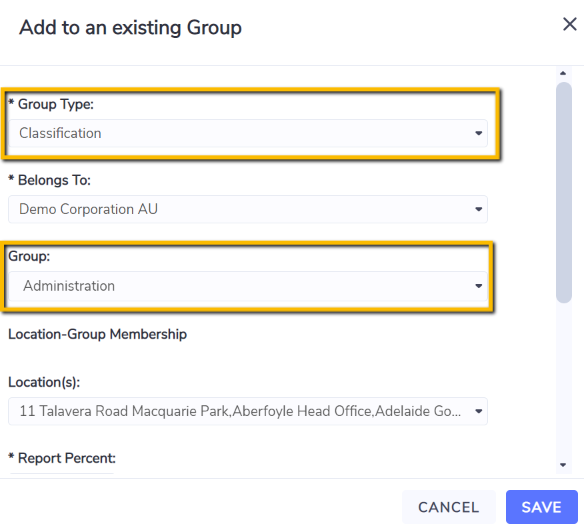Click the Location(s) label

click(x=44, y=382)
